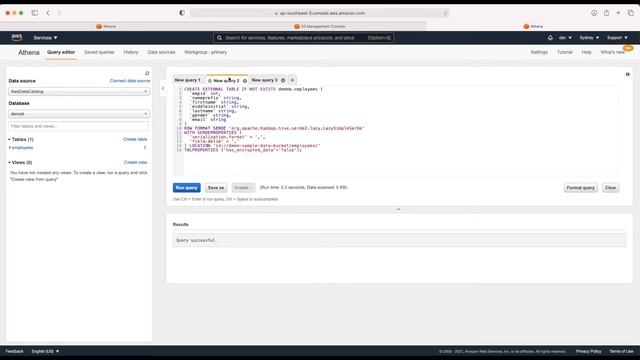
Task: Click the Feedback button in footer
Action: coord(14,351)
